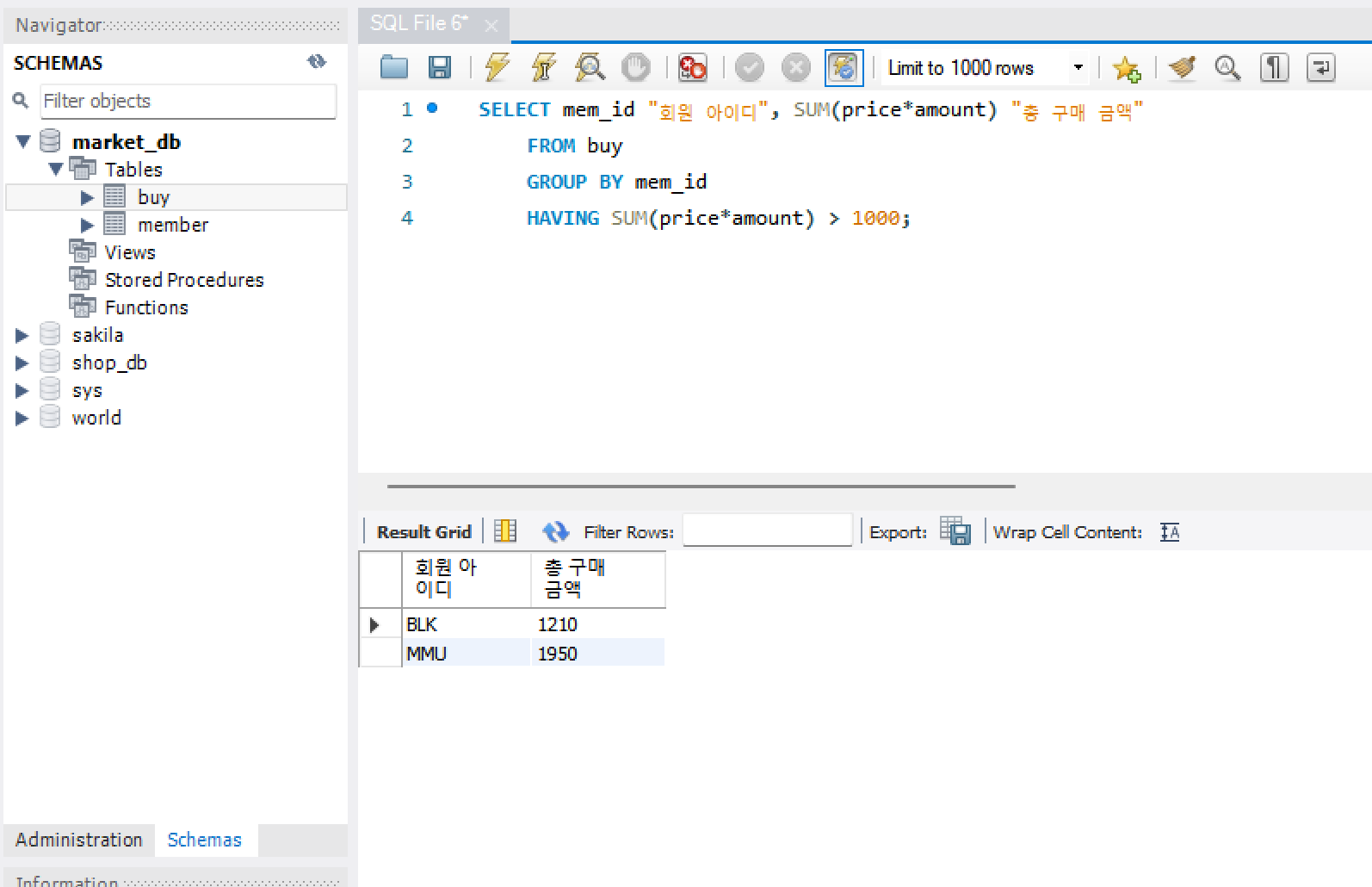Select Views in the market_db tree
1372x887 pixels.
tap(130, 252)
